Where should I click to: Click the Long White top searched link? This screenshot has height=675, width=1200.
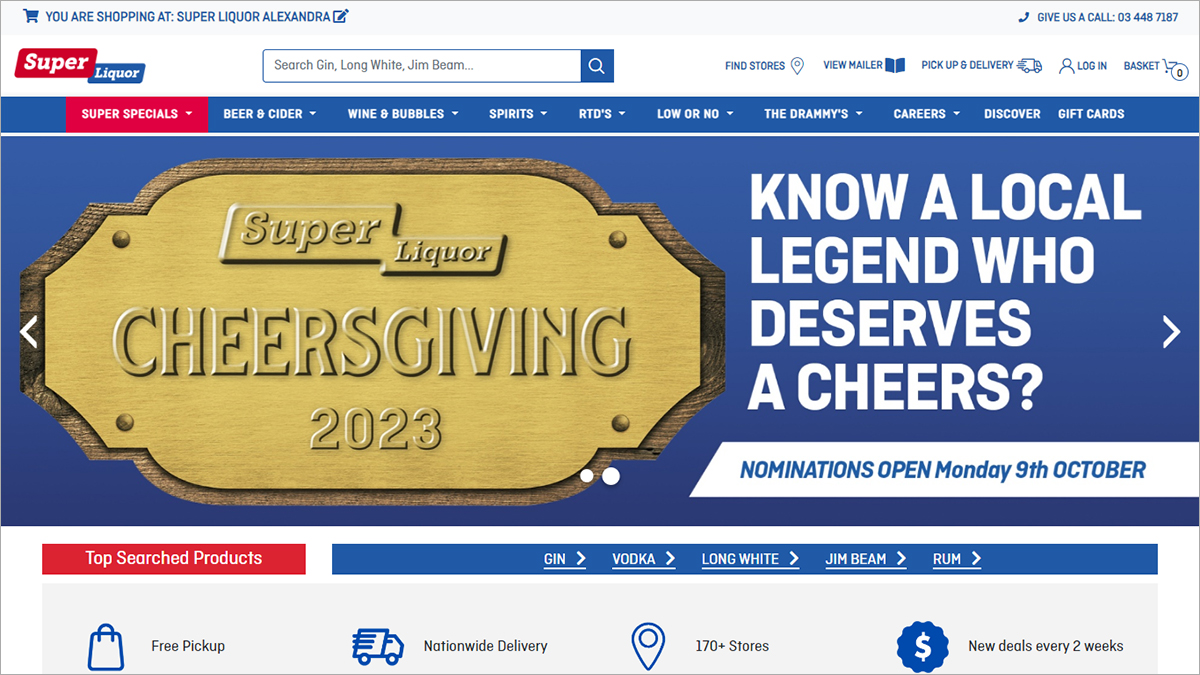[750, 559]
